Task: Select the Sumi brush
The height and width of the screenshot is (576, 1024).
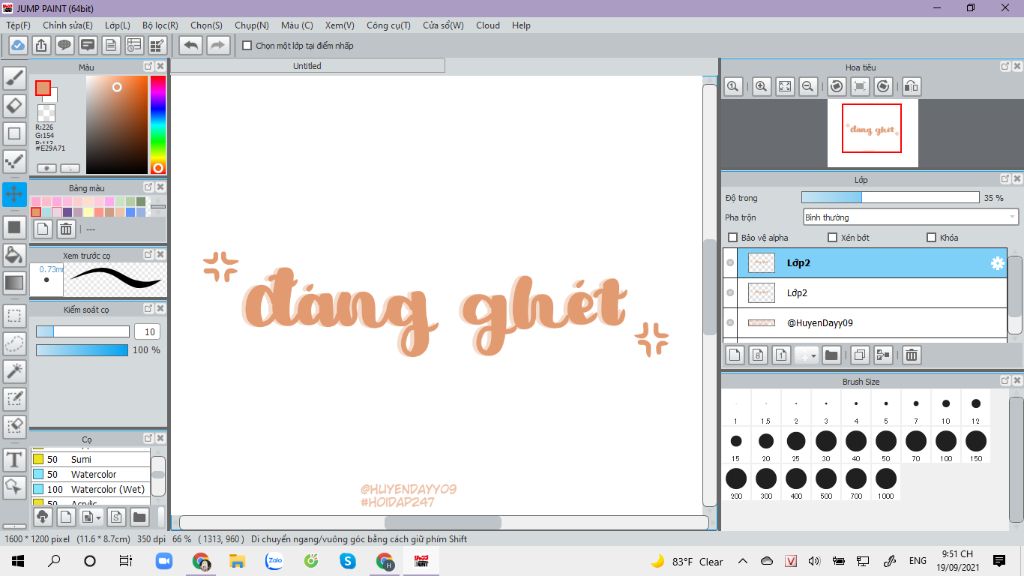Action: (90, 459)
